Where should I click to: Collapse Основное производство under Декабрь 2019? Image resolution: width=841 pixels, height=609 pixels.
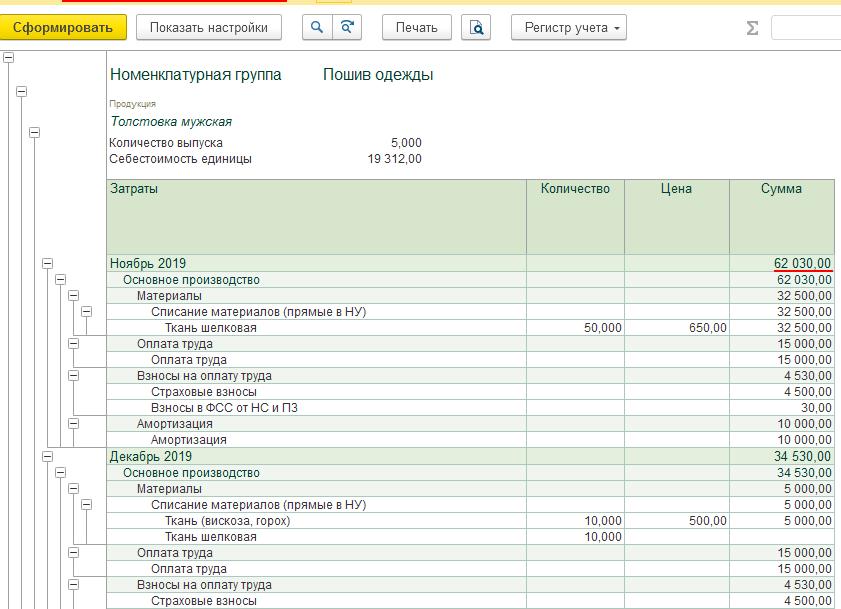(x=61, y=473)
